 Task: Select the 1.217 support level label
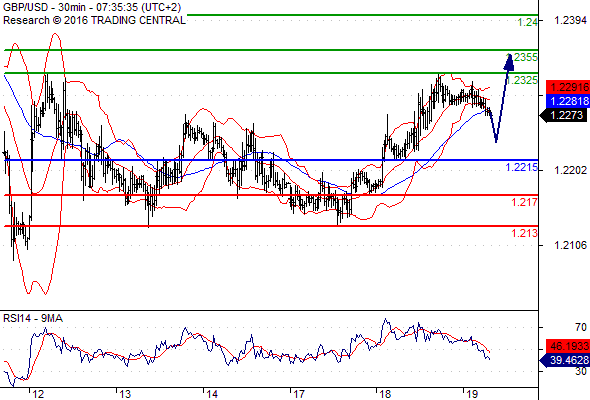coord(525,202)
